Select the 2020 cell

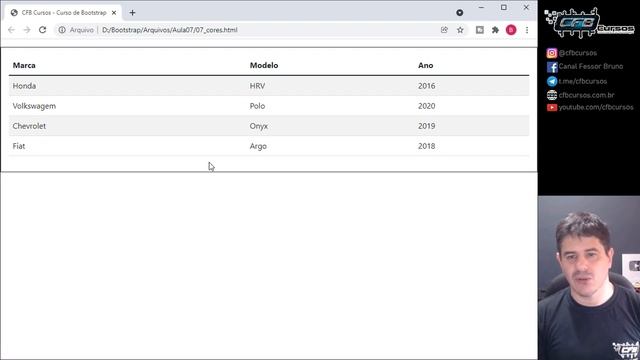click(x=472, y=106)
